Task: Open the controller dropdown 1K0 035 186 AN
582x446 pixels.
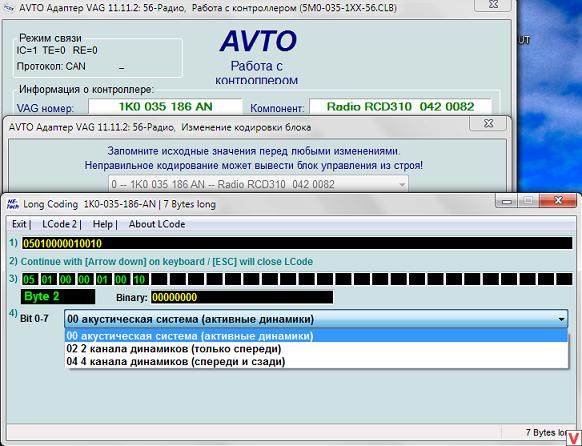Action: coord(258,184)
